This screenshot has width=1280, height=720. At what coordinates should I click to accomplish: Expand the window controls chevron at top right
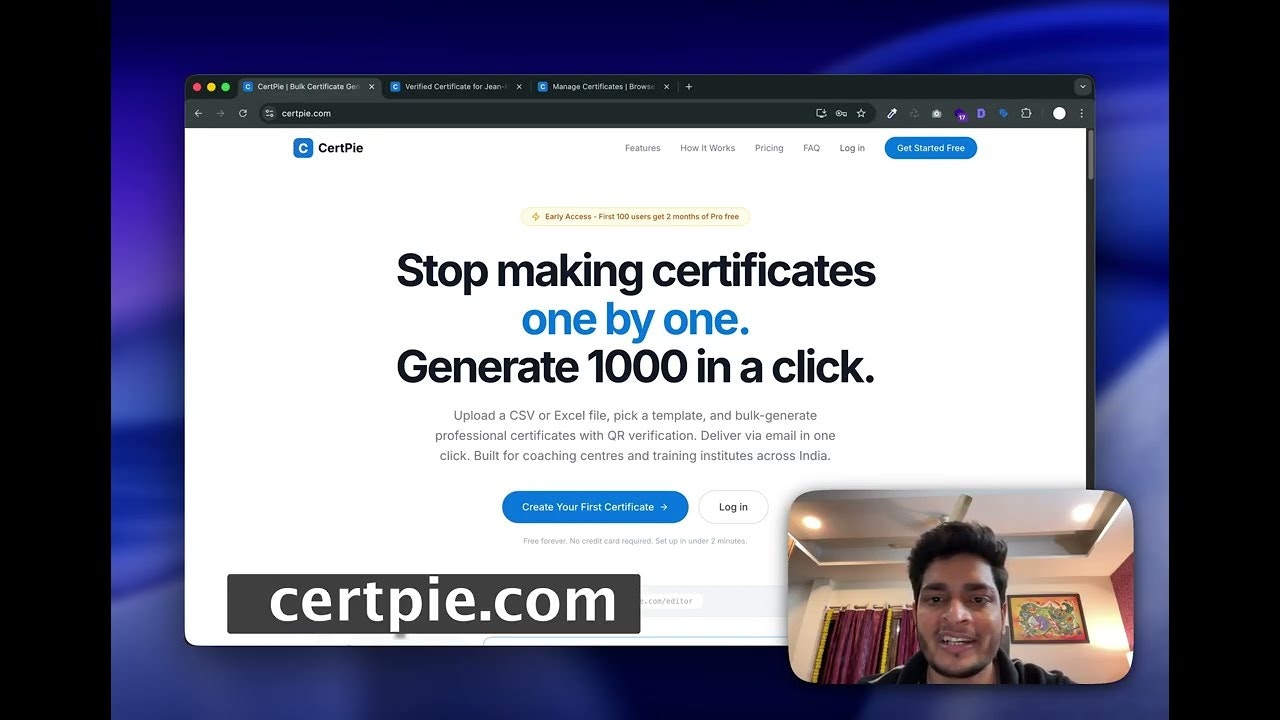pyautogui.click(x=1082, y=86)
